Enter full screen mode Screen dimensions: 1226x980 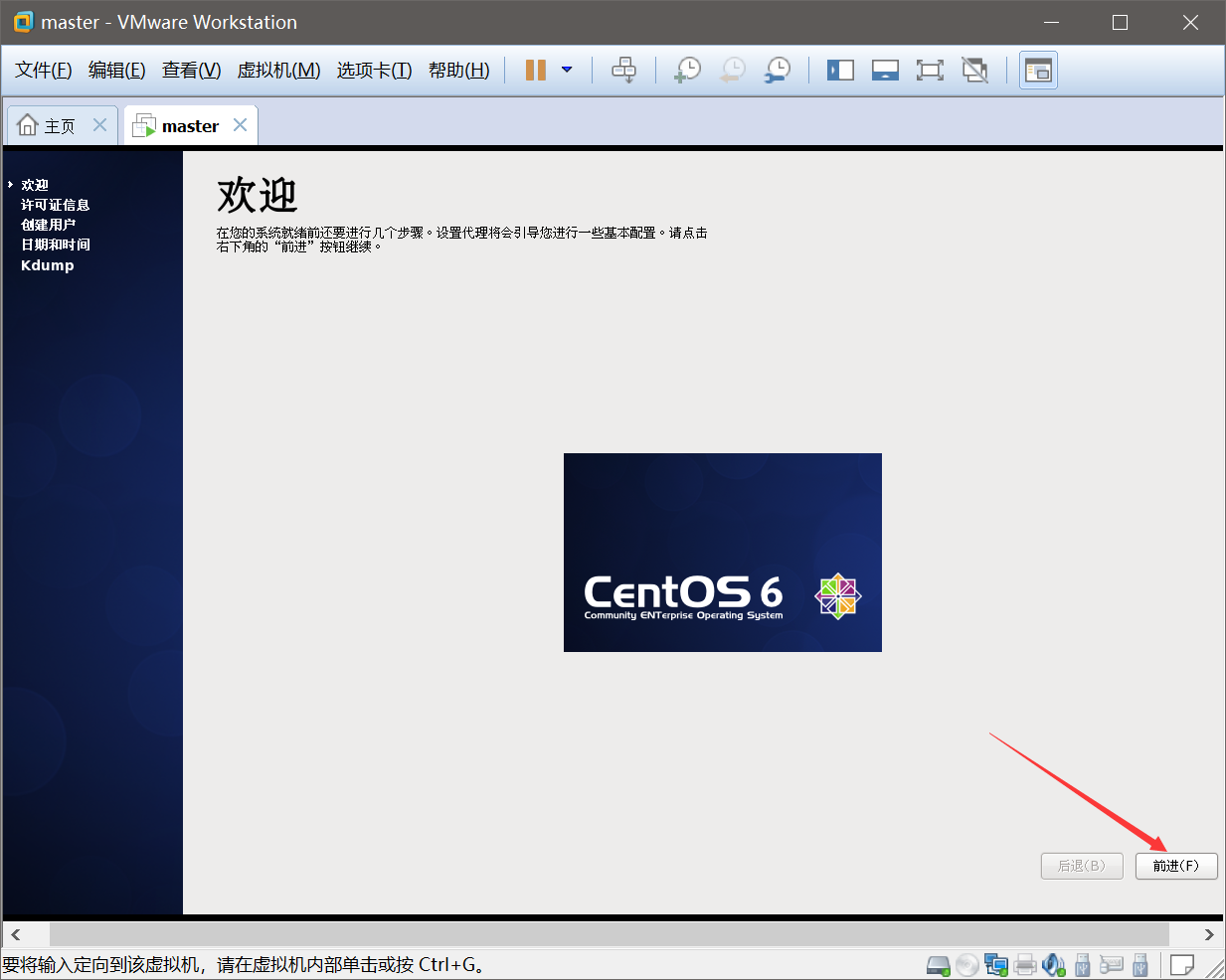pos(930,70)
